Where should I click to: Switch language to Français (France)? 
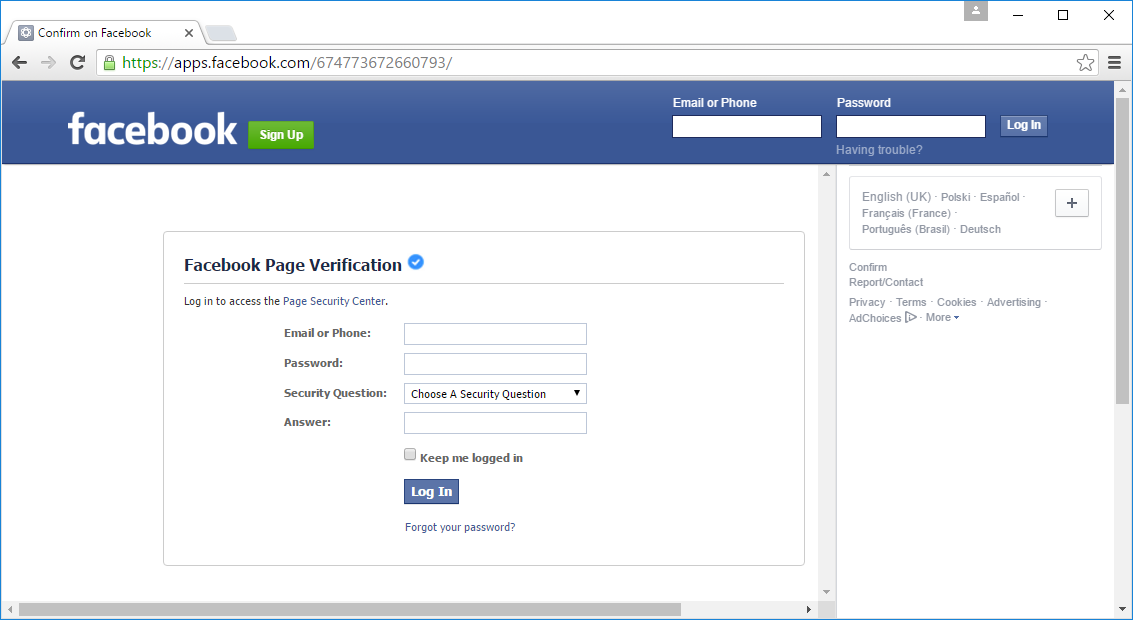(906, 213)
